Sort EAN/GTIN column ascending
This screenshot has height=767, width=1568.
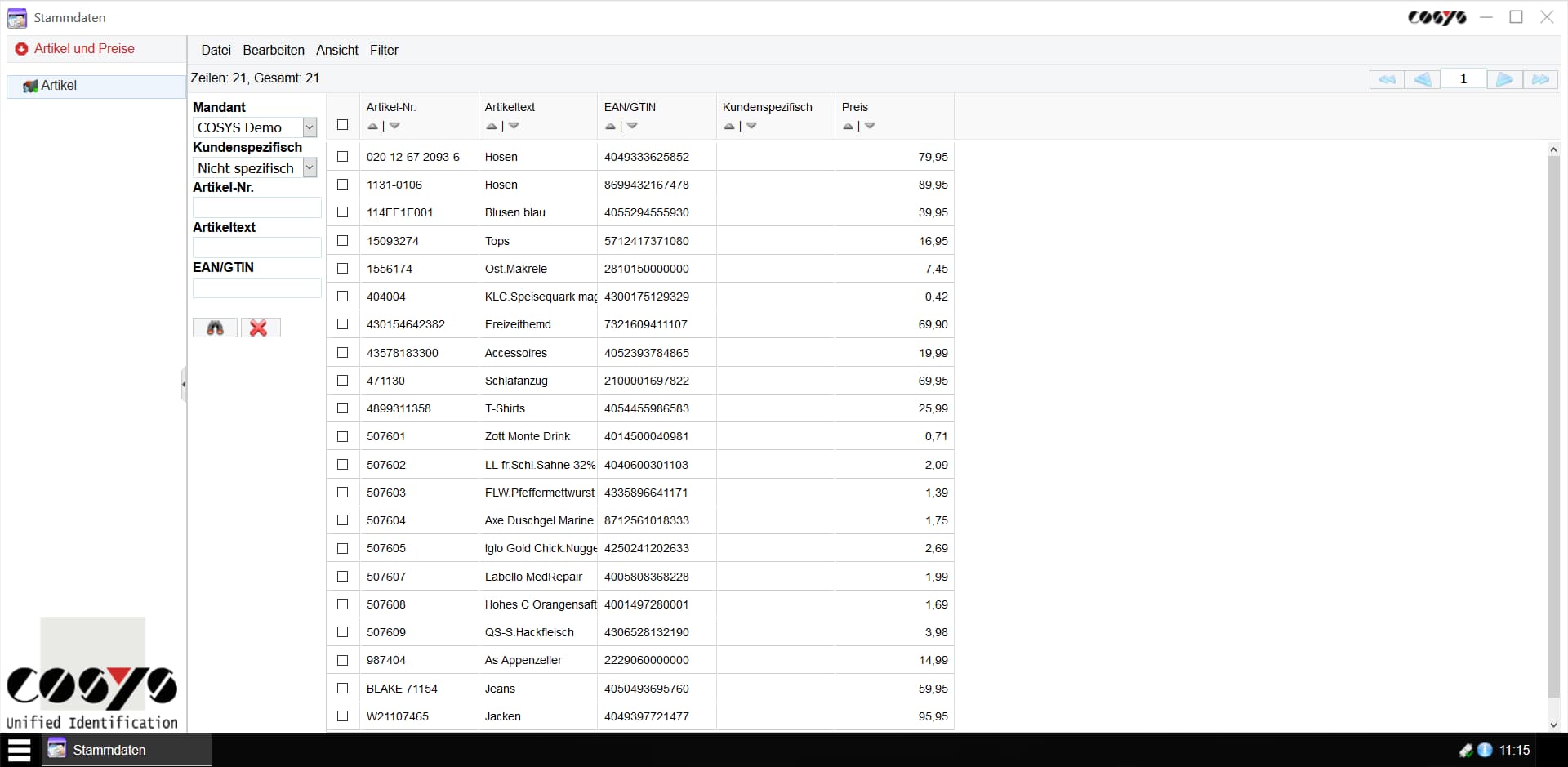(x=610, y=126)
